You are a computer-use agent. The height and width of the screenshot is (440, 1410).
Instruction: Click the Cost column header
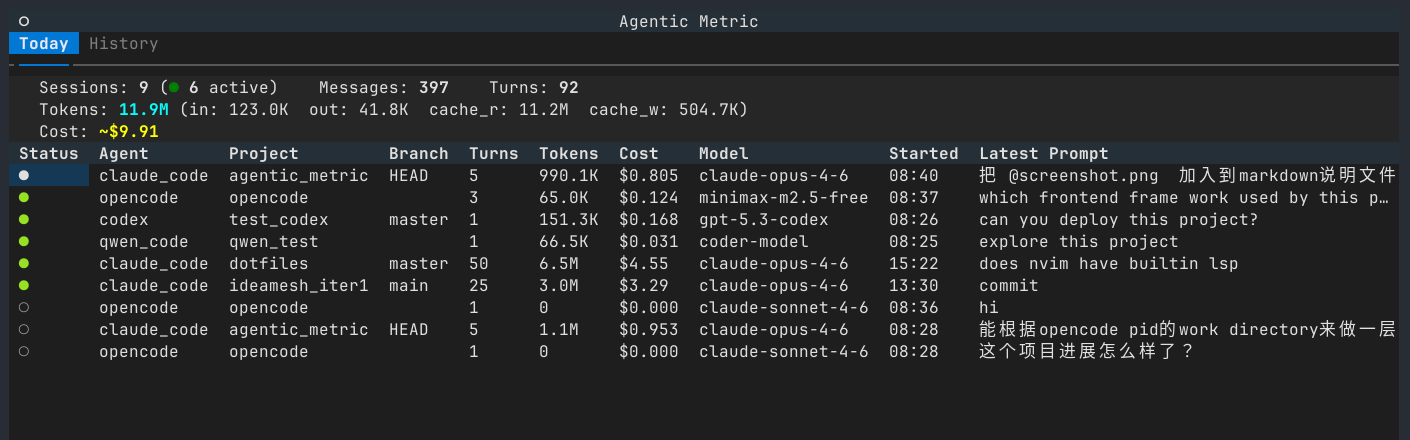(x=639, y=153)
